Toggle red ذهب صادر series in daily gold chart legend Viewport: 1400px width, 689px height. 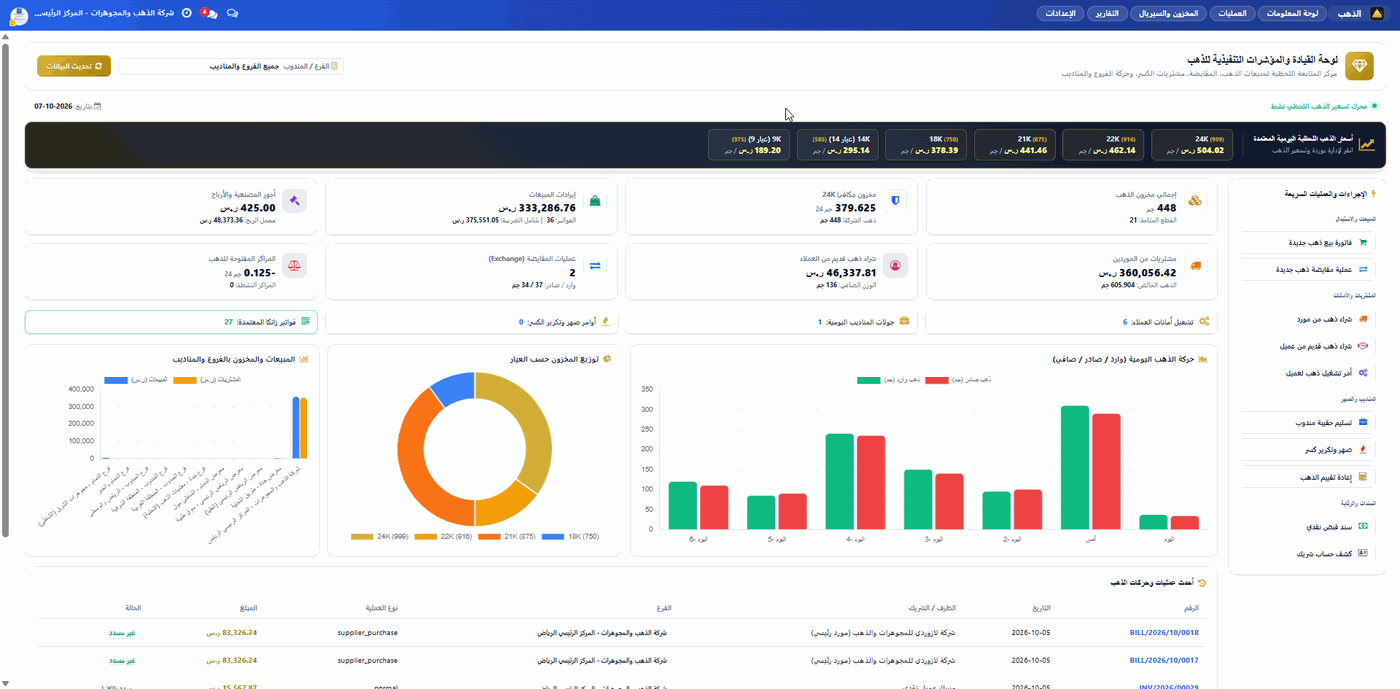pyautogui.click(x=956, y=380)
